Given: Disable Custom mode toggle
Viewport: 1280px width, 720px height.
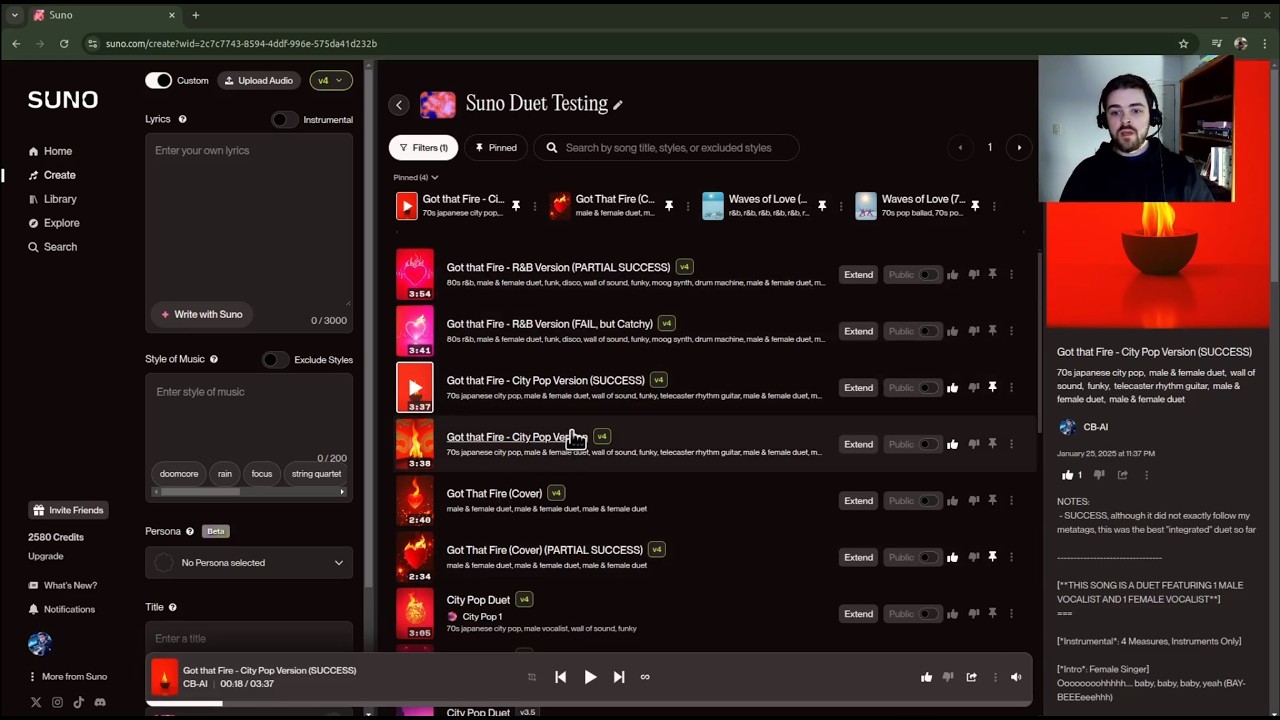Looking at the screenshot, I should coord(158,80).
